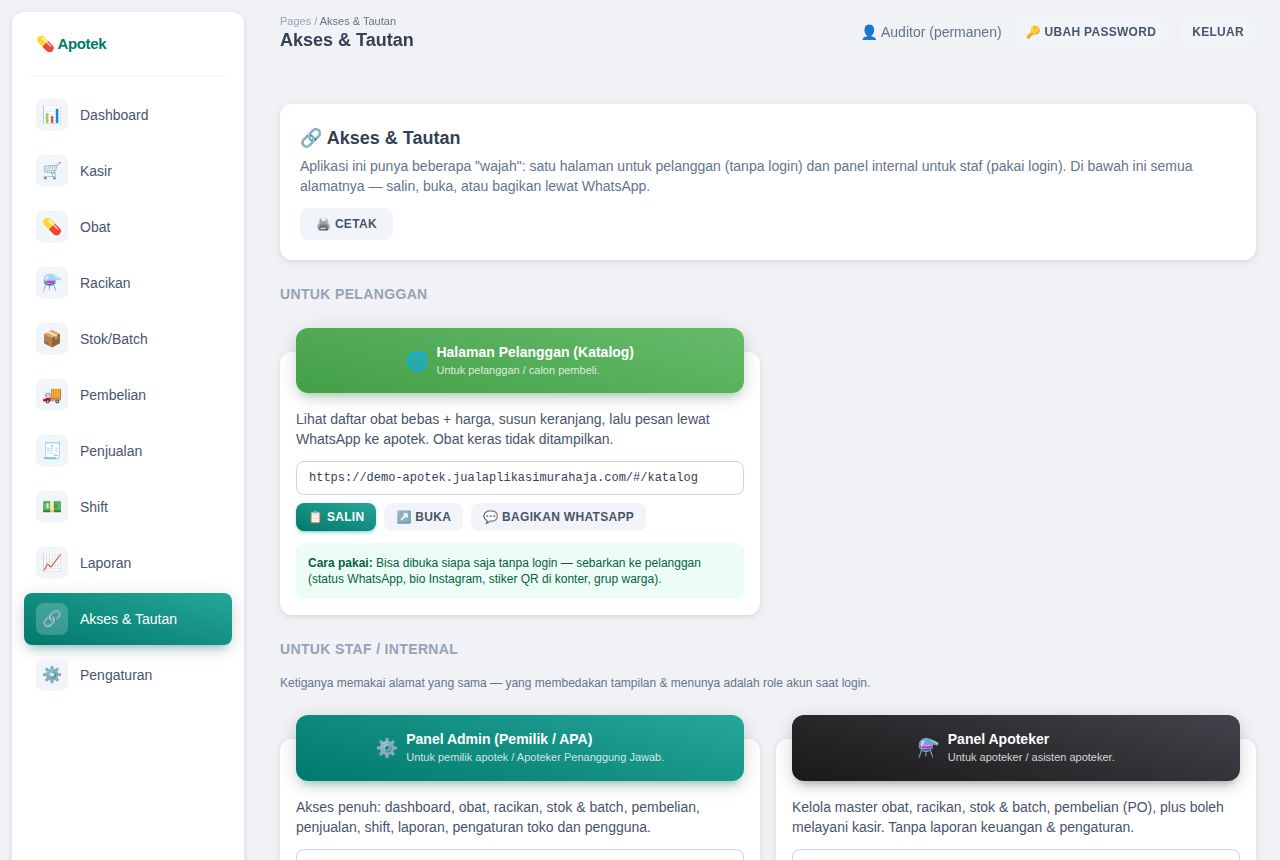Click UBAH PASSWORD in header
This screenshot has width=1280, height=860.
[x=1091, y=32]
